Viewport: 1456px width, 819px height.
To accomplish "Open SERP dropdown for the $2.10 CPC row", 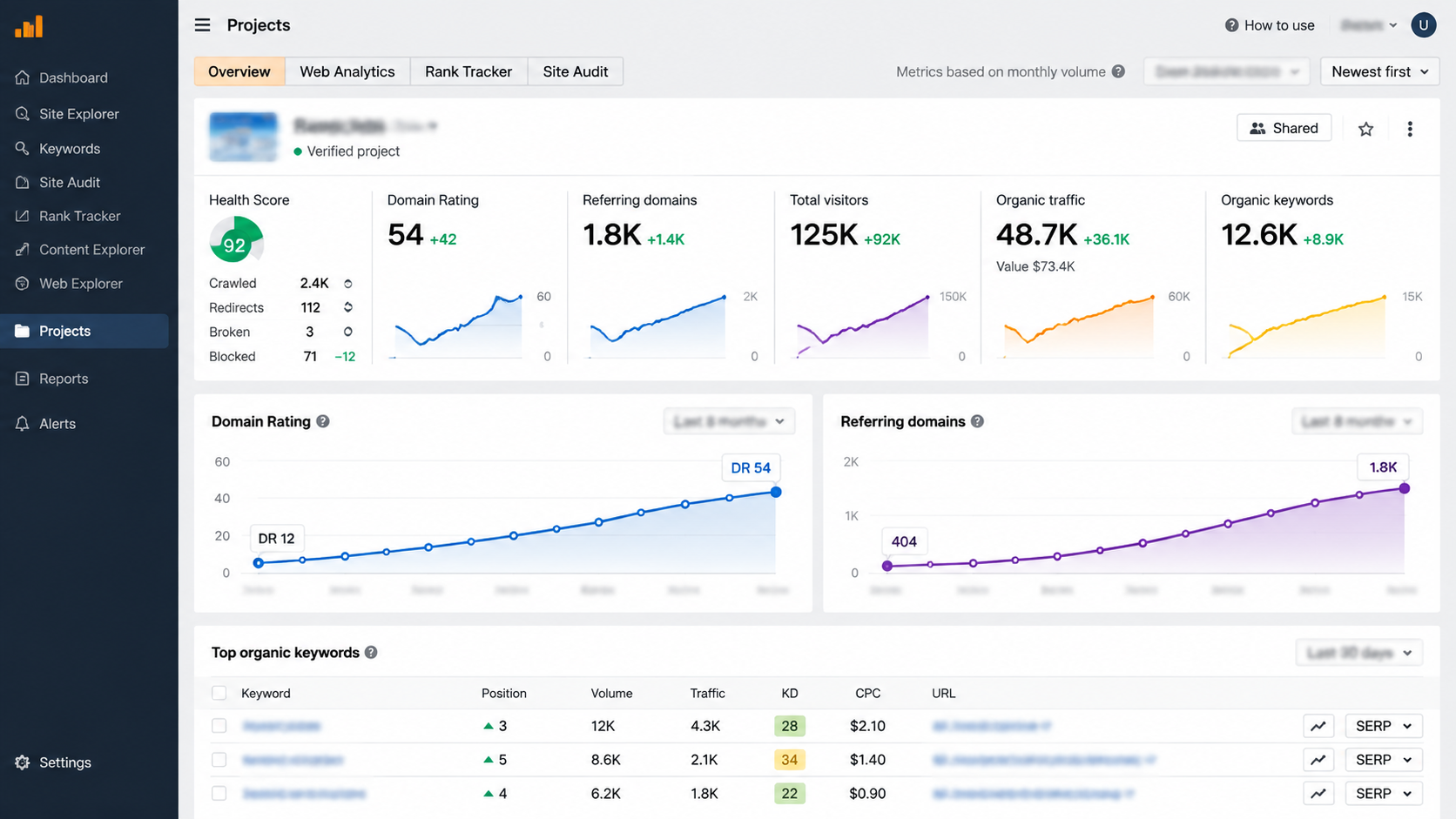I will point(1384,726).
